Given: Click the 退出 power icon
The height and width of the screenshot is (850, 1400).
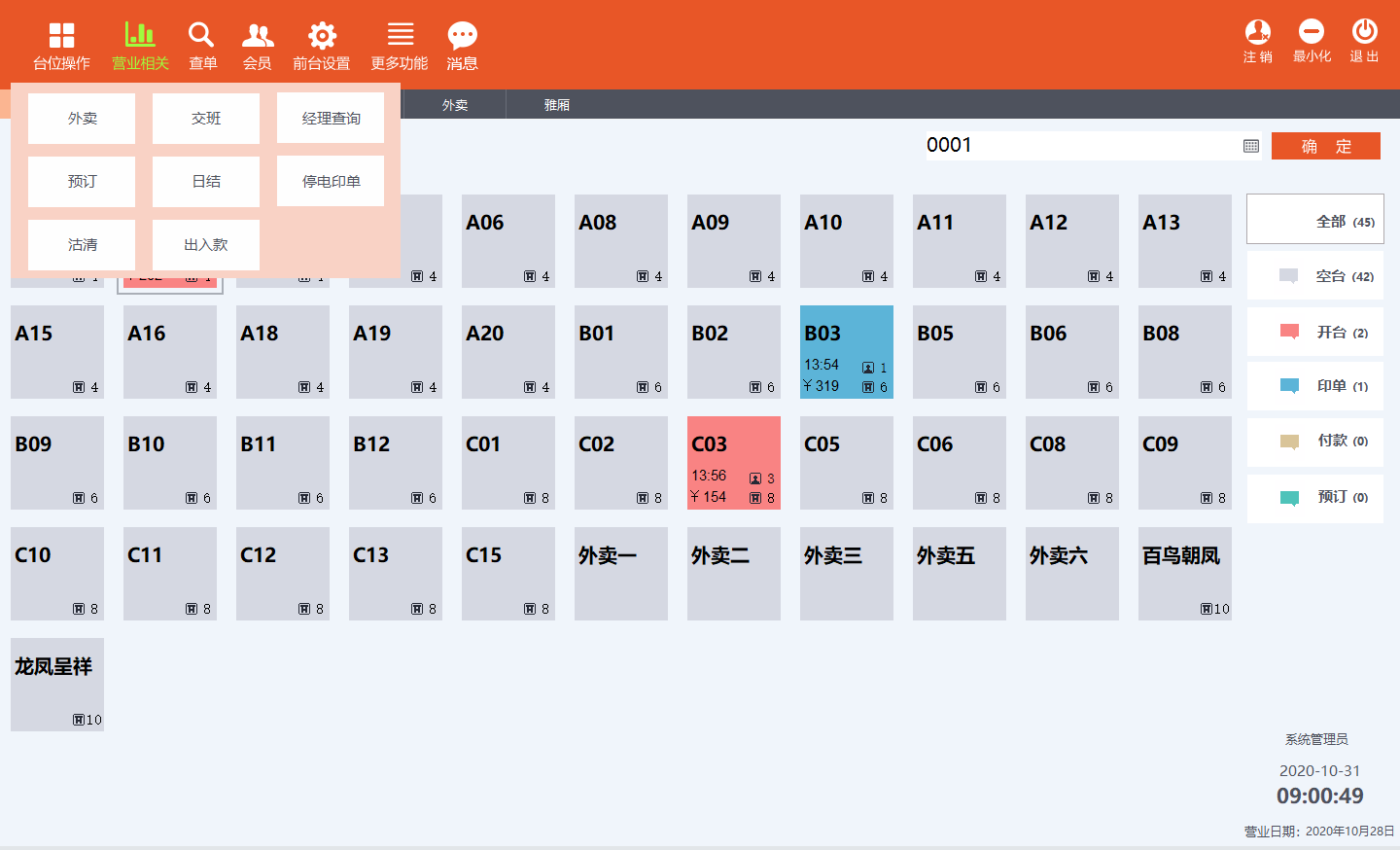Looking at the screenshot, I should click(x=1365, y=32).
